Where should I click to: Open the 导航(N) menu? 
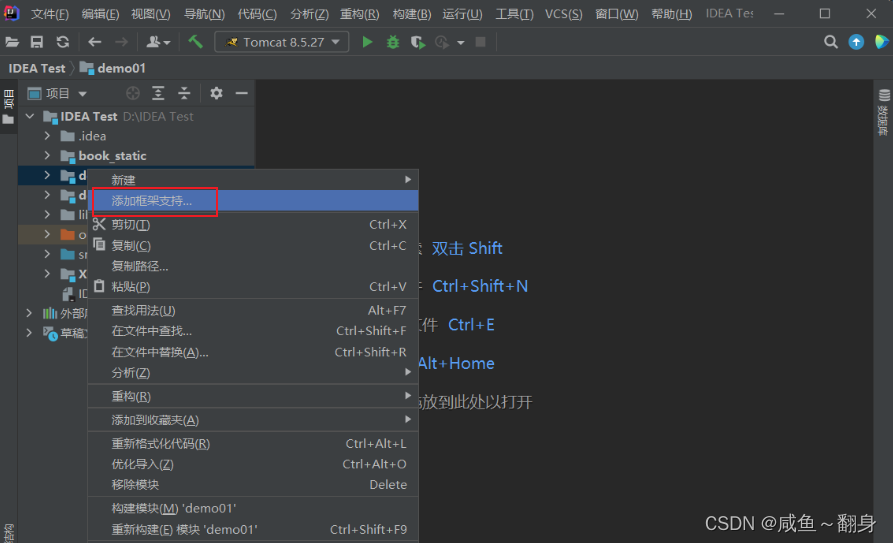tap(204, 14)
